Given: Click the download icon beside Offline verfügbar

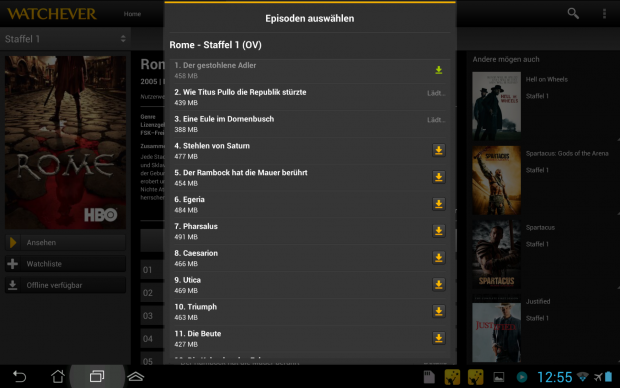Looking at the screenshot, I should click(13, 285).
